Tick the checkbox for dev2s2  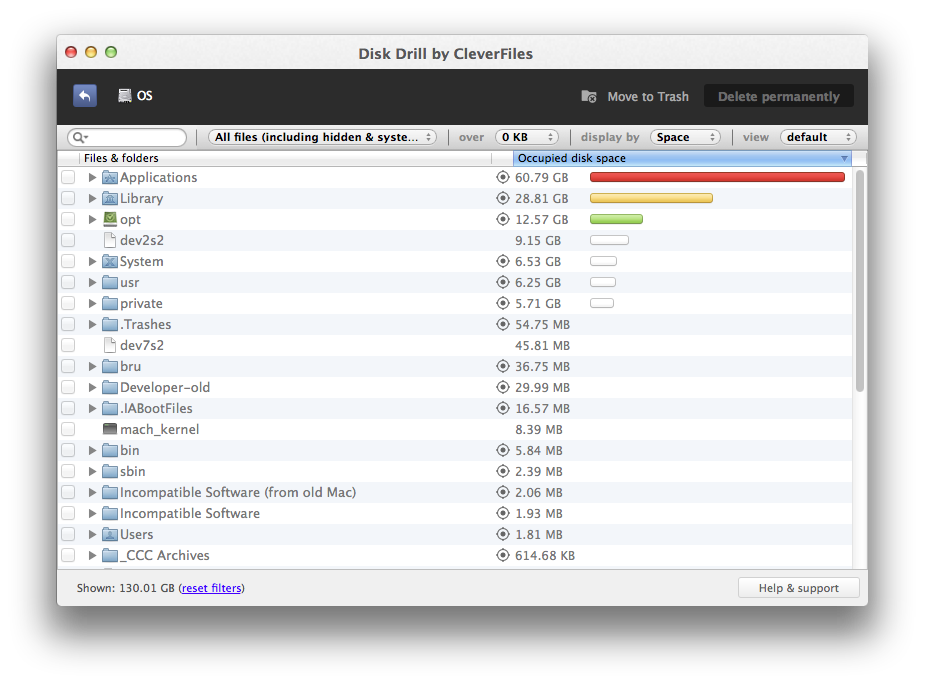tap(68, 240)
